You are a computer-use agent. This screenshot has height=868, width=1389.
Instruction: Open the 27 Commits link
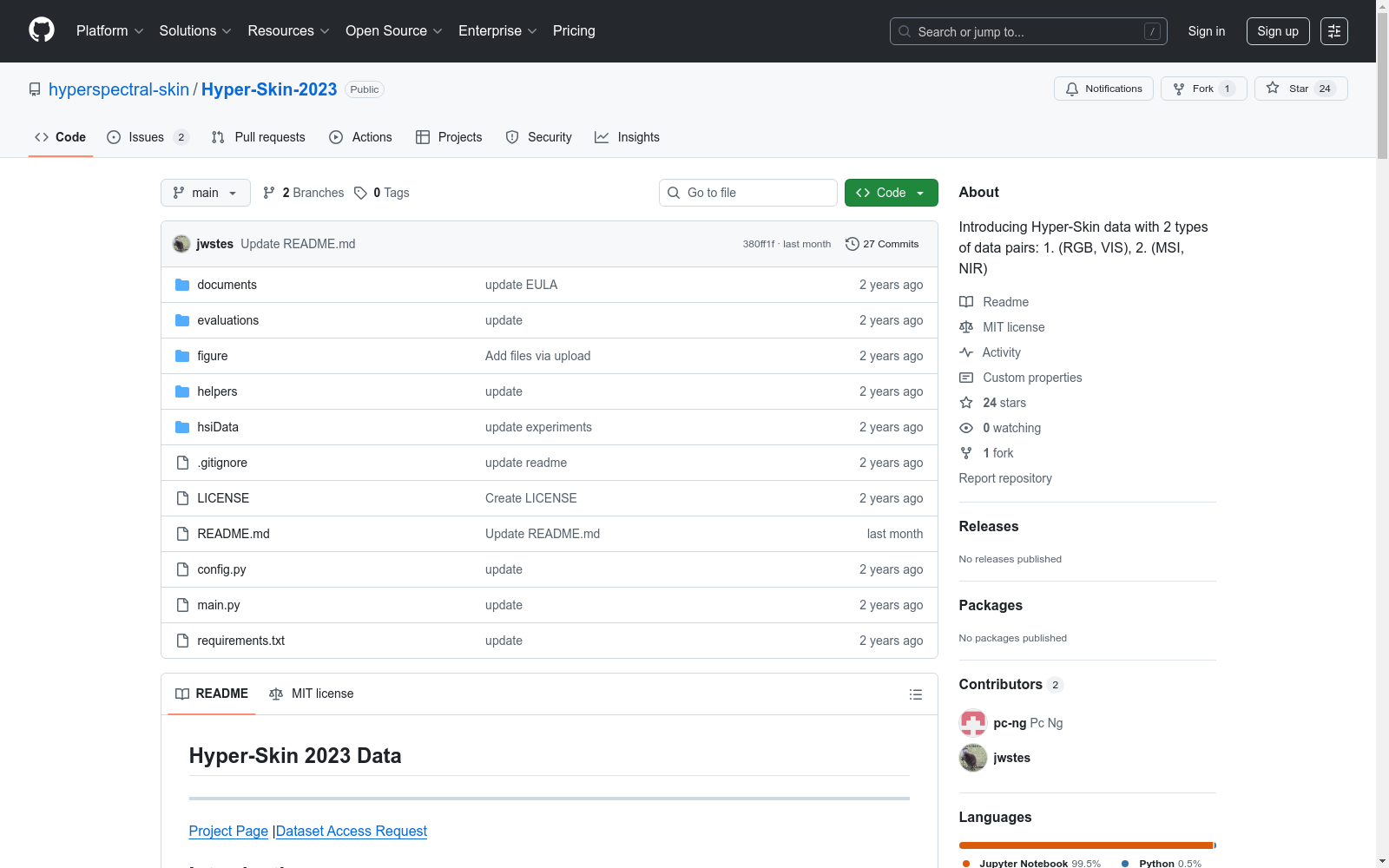point(882,244)
